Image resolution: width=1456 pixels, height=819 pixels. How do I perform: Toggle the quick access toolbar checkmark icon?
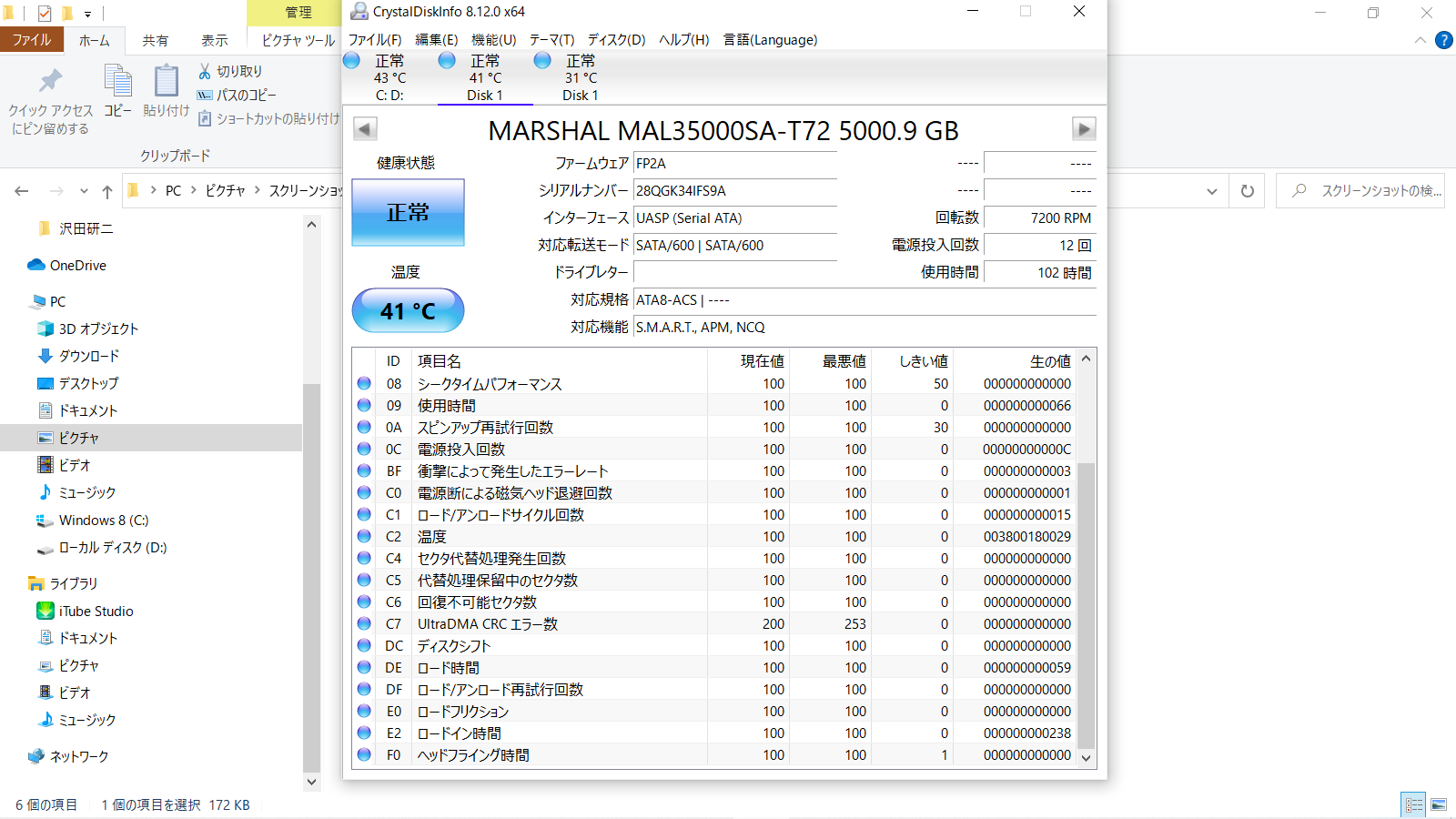click(45, 13)
